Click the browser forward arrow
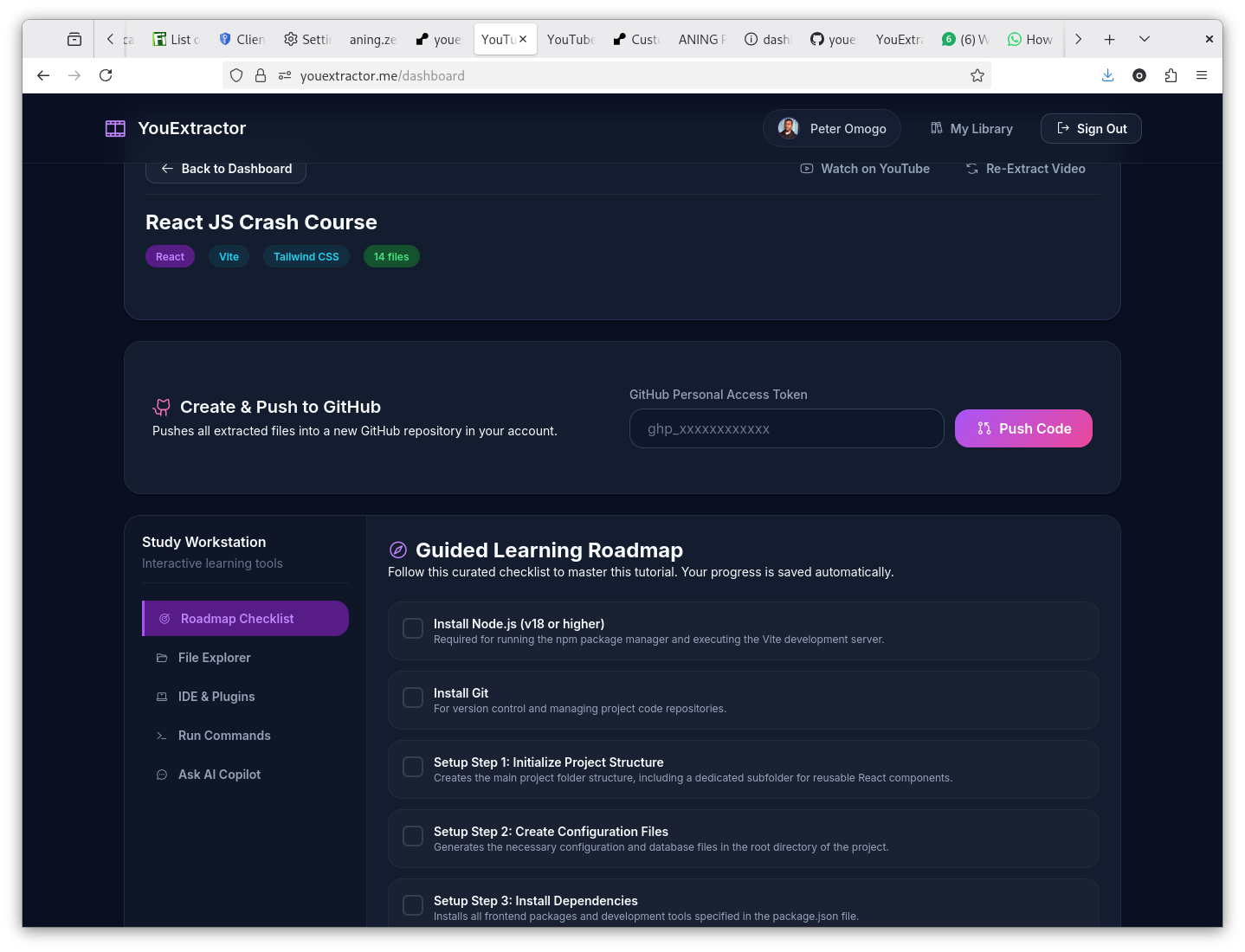Screen dimensions: 1245x952 (x=74, y=76)
